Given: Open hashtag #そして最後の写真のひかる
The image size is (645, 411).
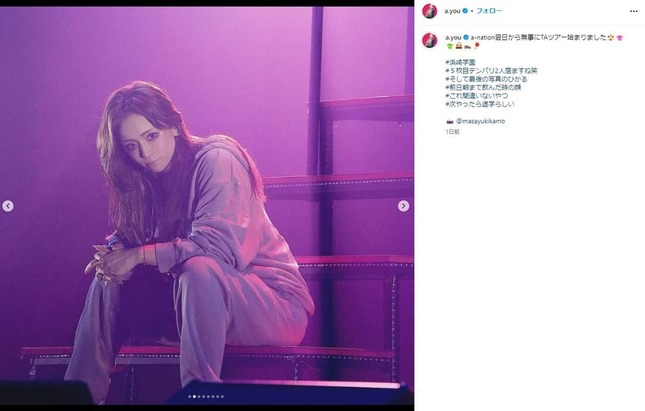Looking at the screenshot, I should 486,79.
